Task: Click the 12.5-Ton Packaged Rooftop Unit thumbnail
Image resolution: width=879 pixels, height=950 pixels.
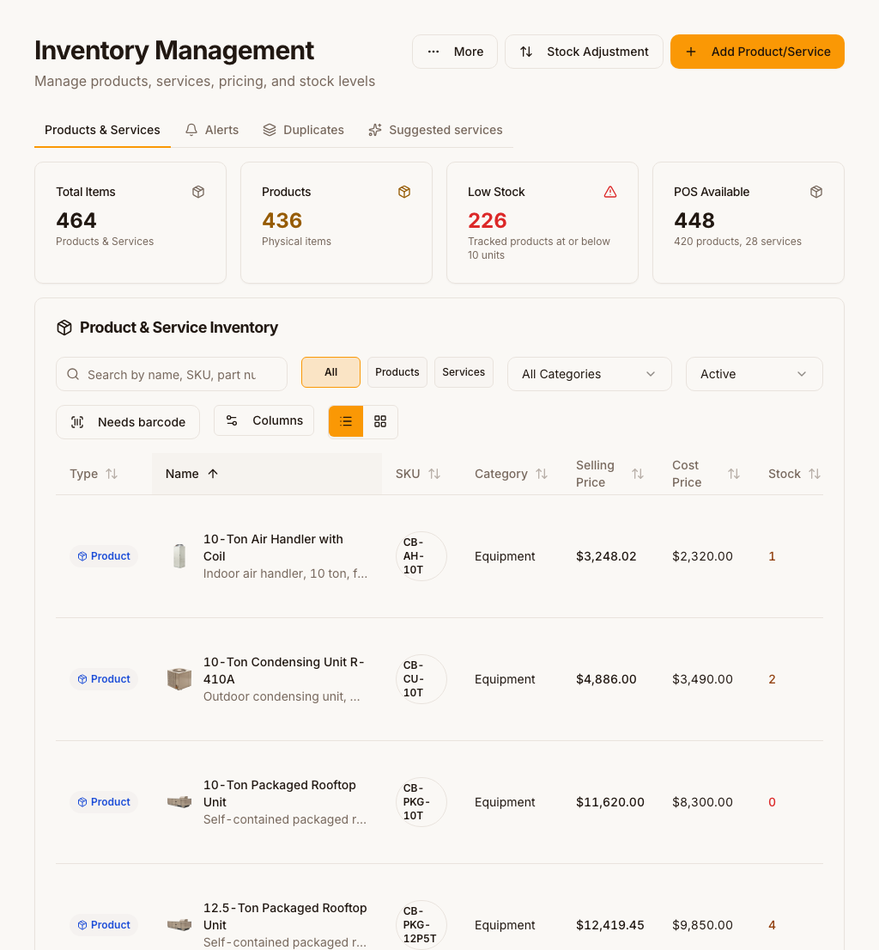Action: [x=179, y=925]
